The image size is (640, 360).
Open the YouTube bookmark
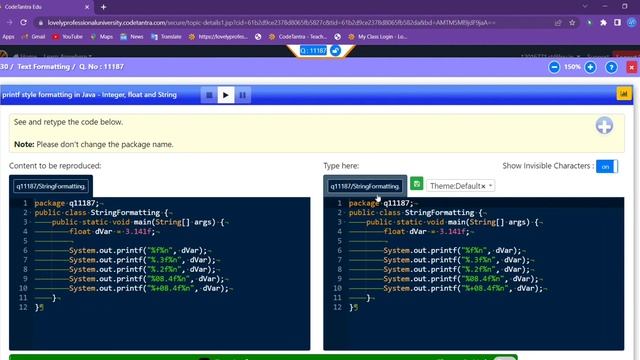click(x=67, y=37)
